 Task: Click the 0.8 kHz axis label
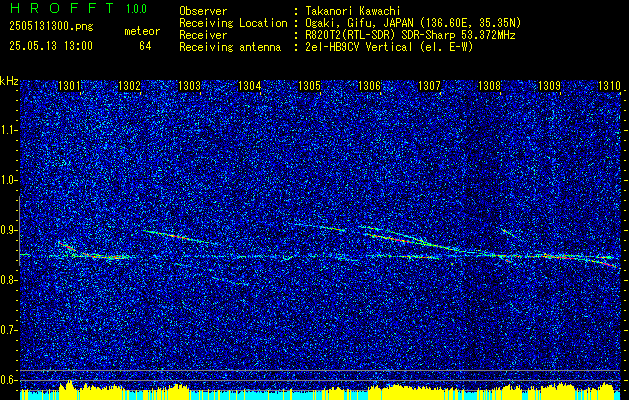point(8,280)
